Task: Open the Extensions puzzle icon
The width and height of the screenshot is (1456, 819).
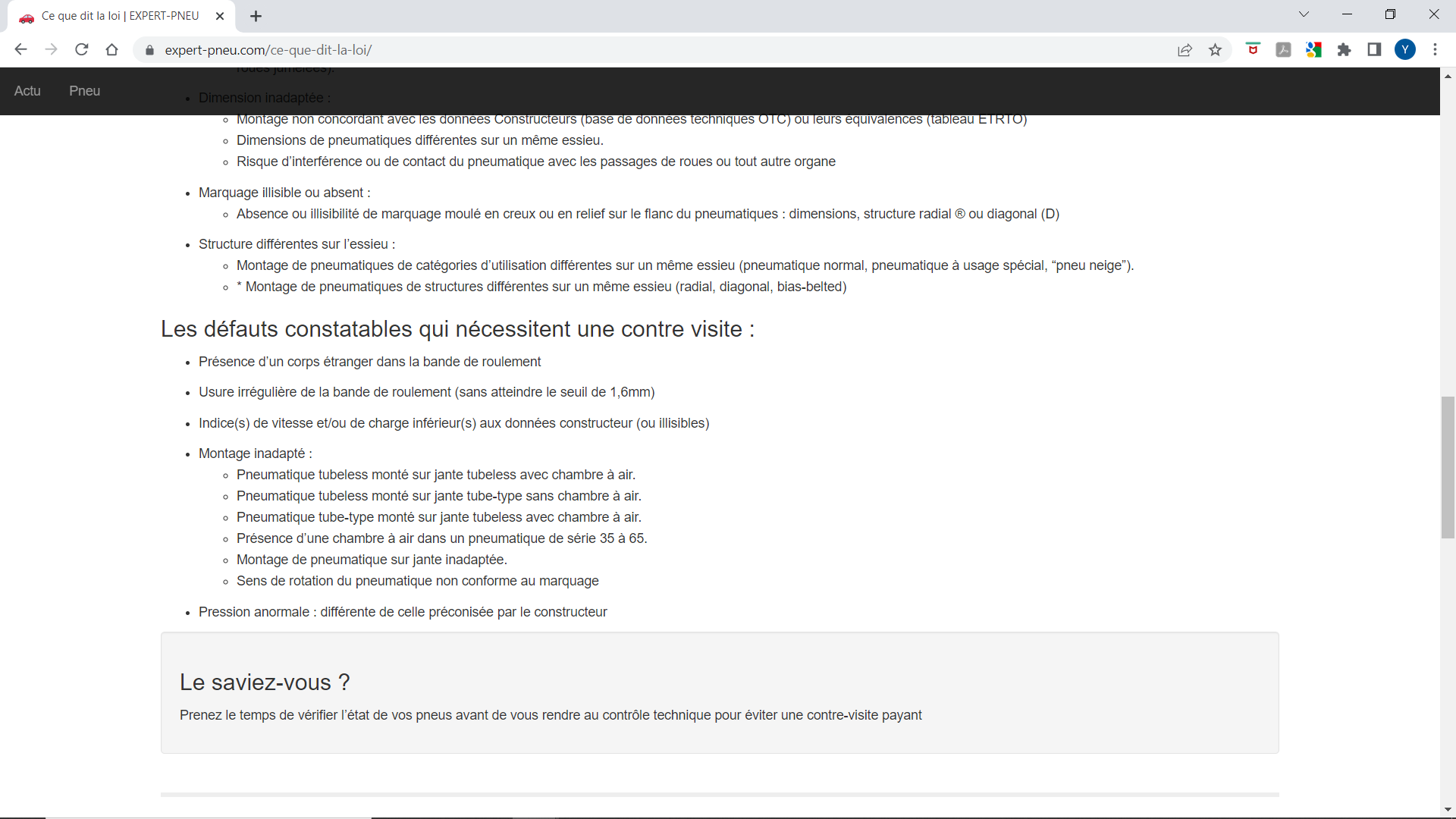Action: 1344,50
